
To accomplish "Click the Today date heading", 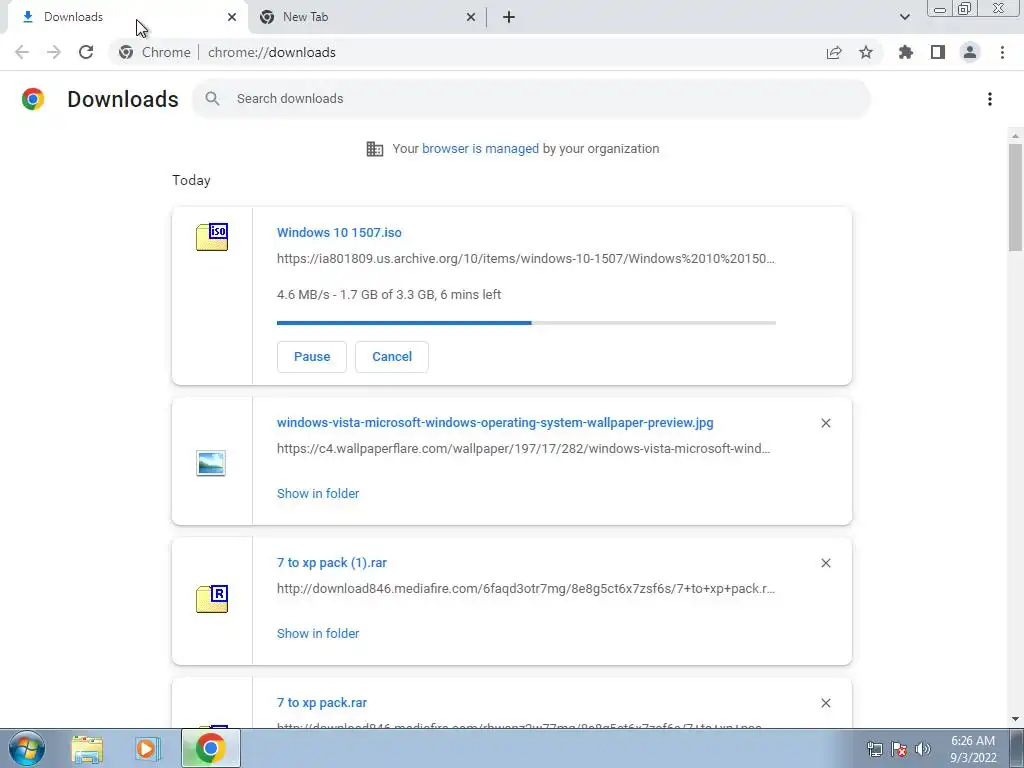I will click(191, 180).
